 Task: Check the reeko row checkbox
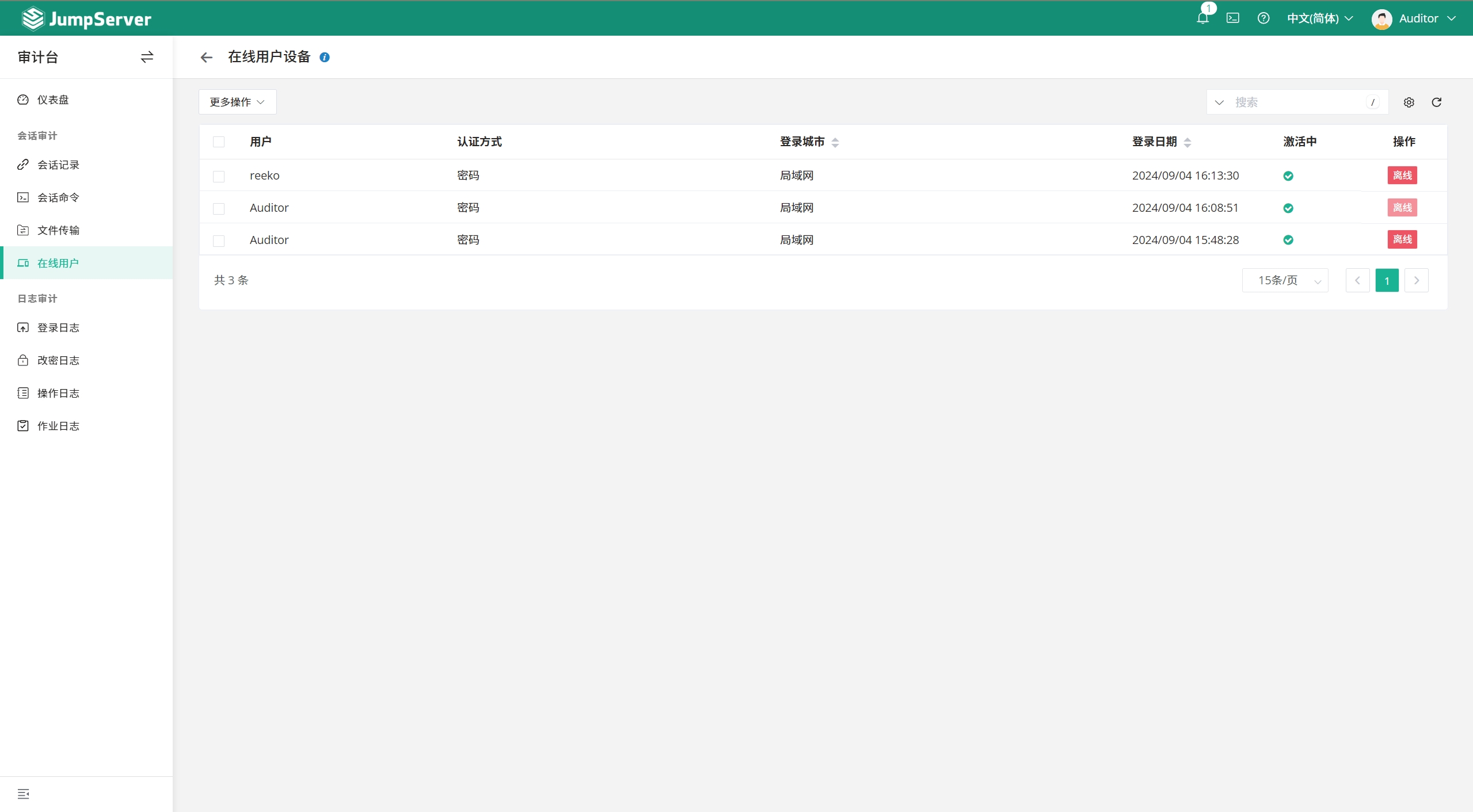point(219,176)
